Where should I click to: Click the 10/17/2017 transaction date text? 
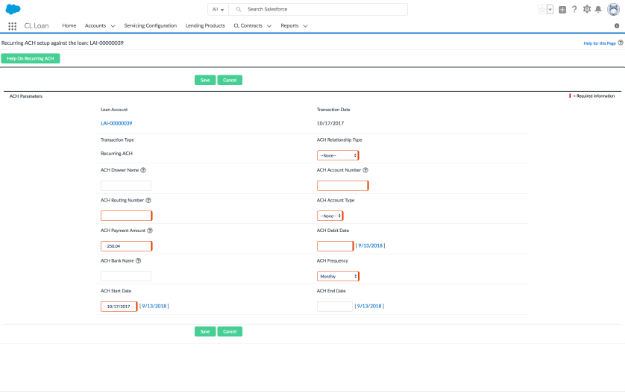pyautogui.click(x=330, y=123)
